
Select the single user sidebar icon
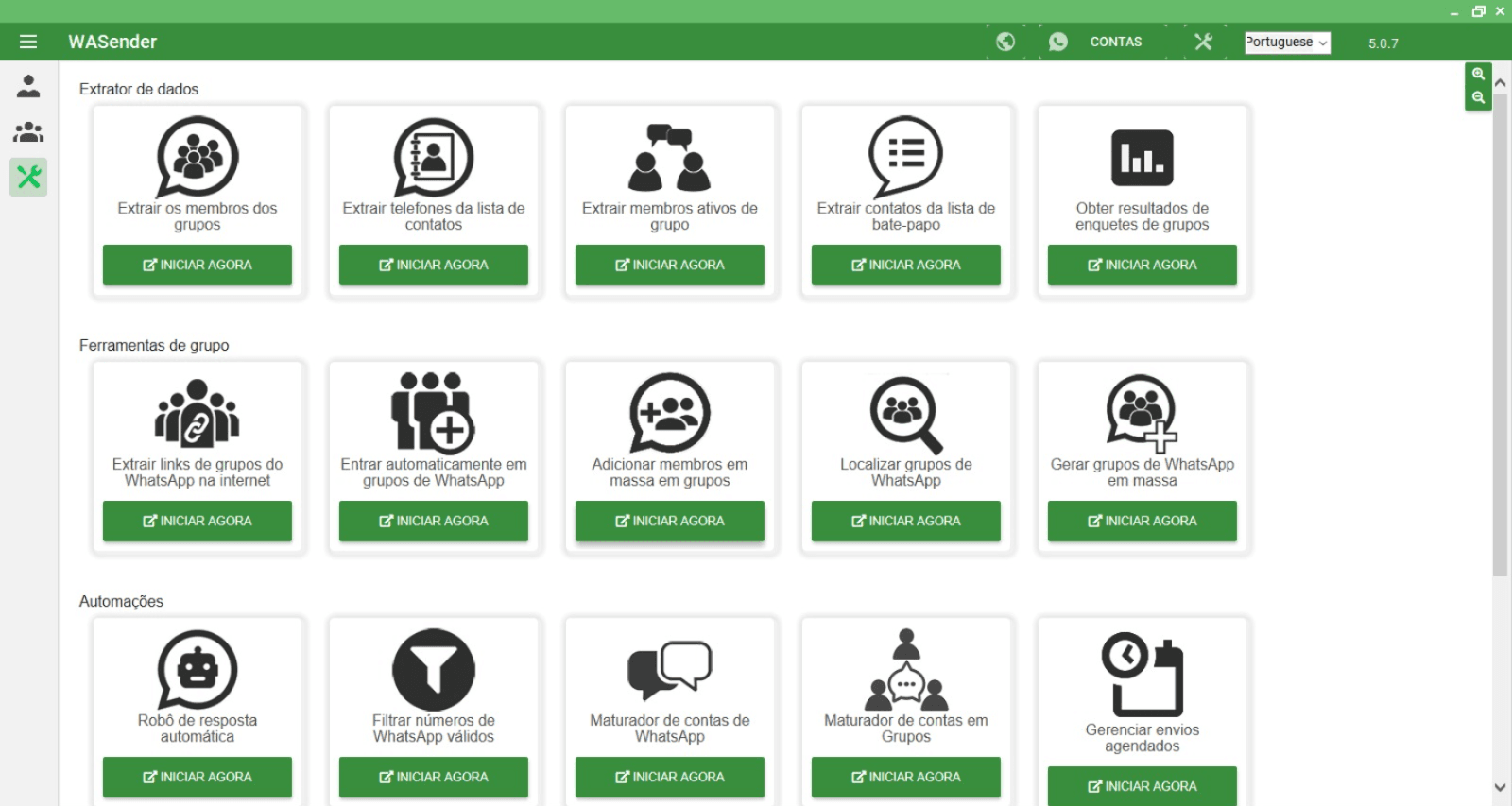click(28, 87)
